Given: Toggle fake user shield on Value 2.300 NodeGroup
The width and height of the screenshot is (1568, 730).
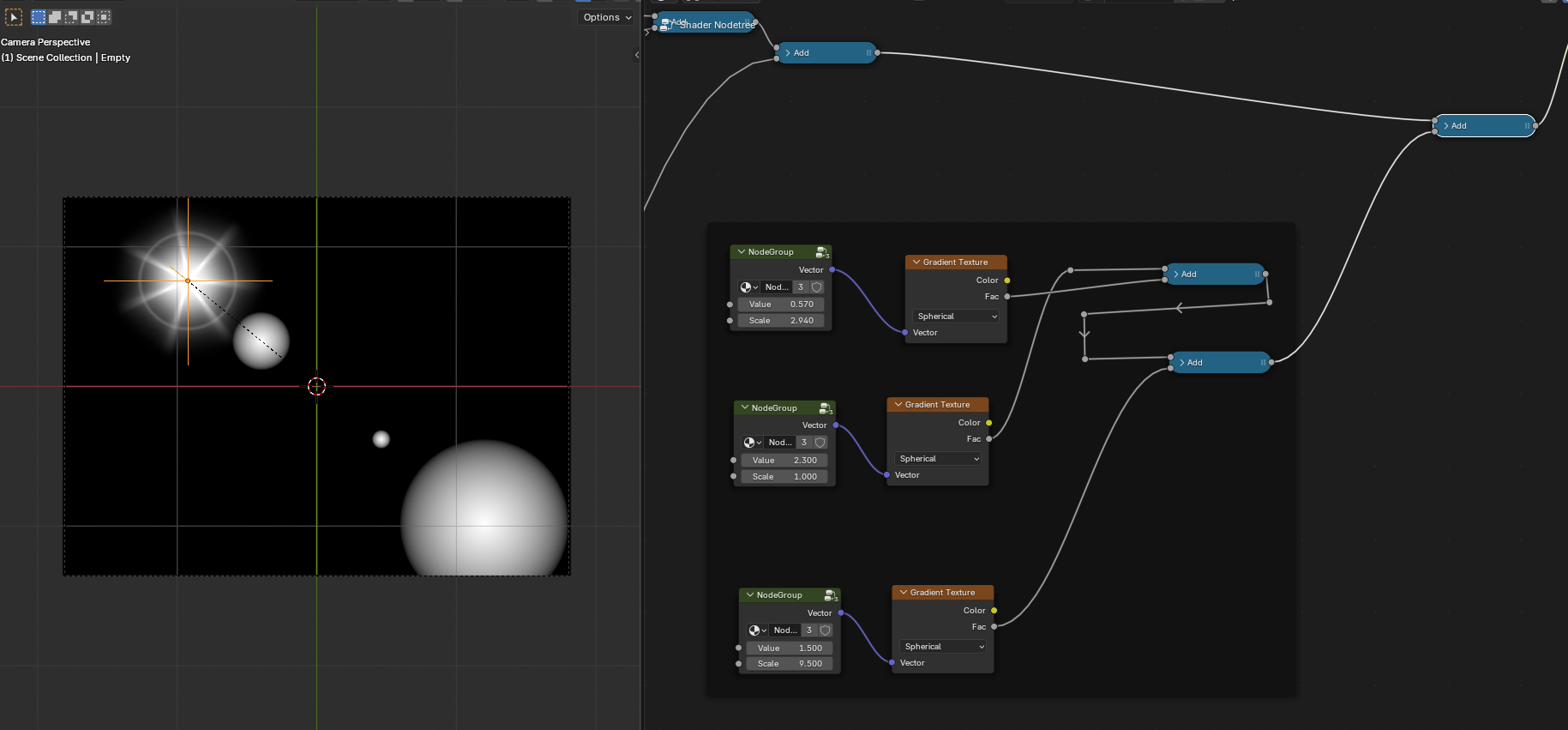Looking at the screenshot, I should [x=820, y=443].
